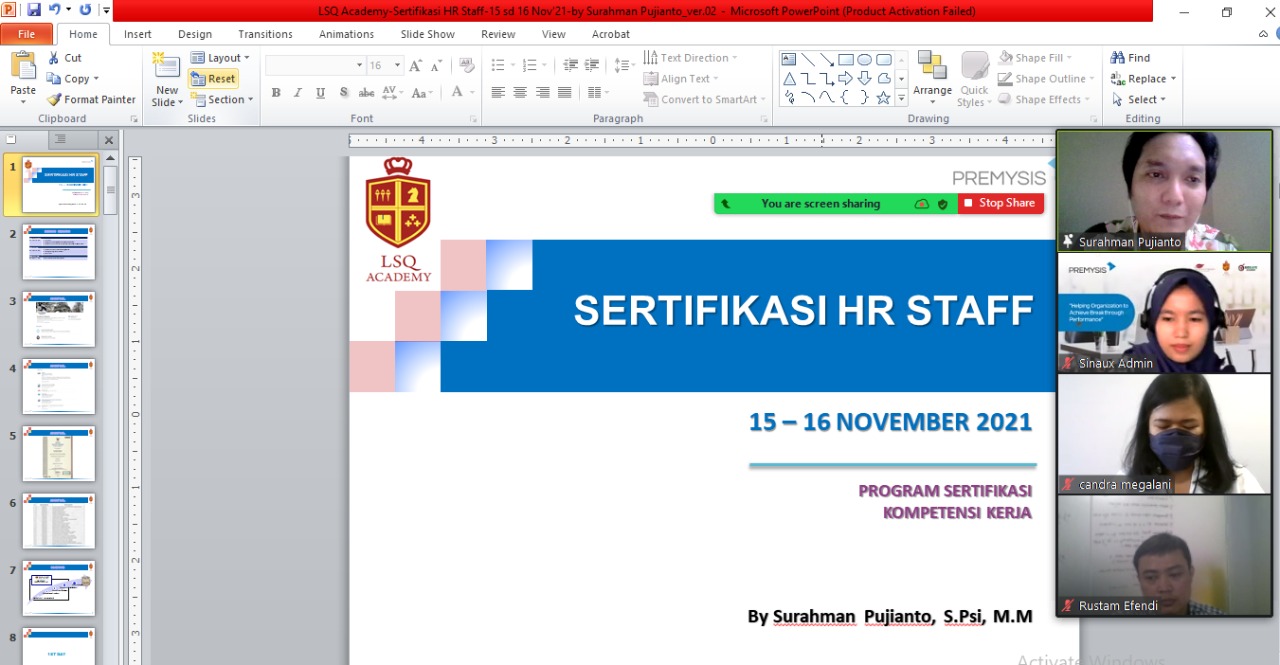Screen dimensions: 1280x665
Task: Open the font size dropdown
Action: pyautogui.click(x=397, y=65)
